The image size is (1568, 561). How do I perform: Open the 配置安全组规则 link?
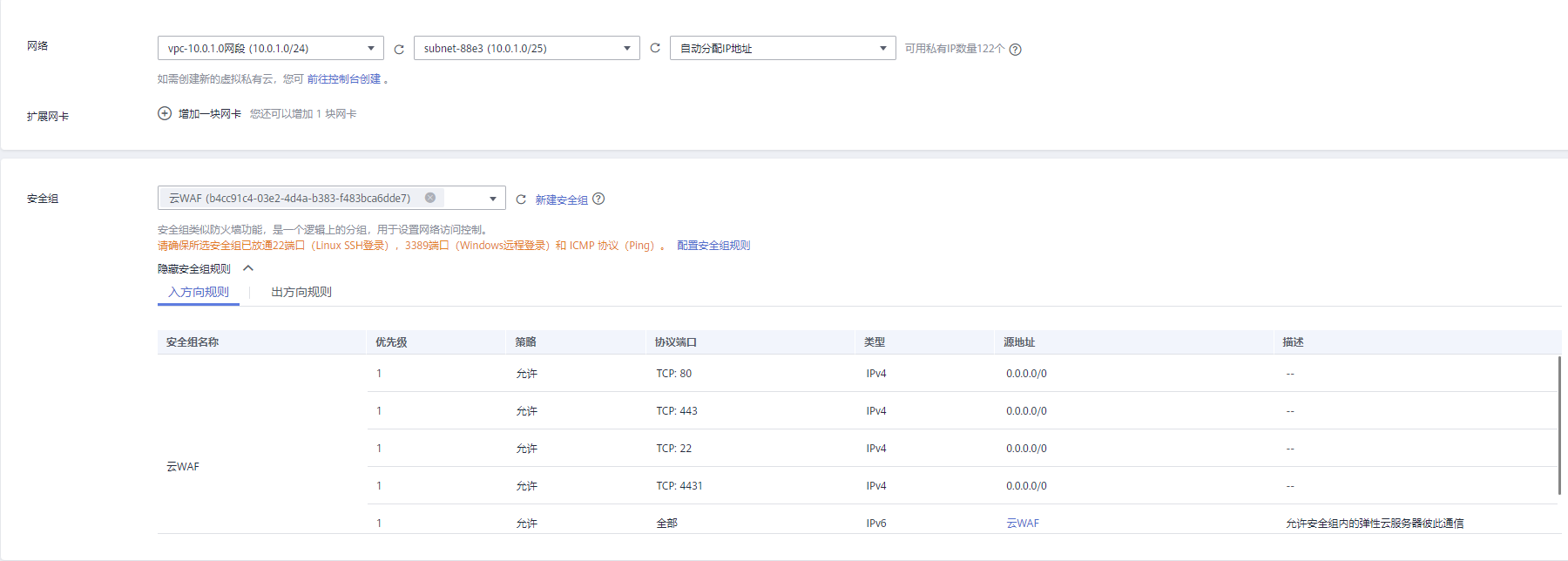713,246
